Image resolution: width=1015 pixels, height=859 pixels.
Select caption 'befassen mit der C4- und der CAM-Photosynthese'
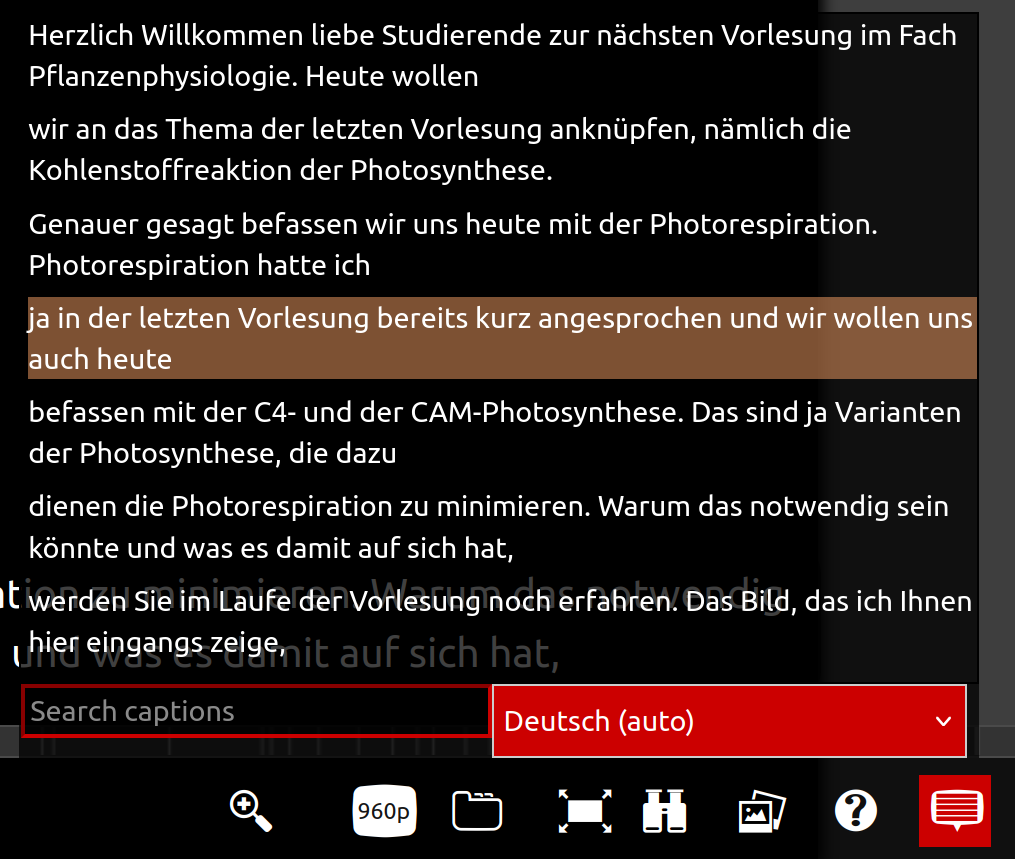pyautogui.click(x=495, y=432)
